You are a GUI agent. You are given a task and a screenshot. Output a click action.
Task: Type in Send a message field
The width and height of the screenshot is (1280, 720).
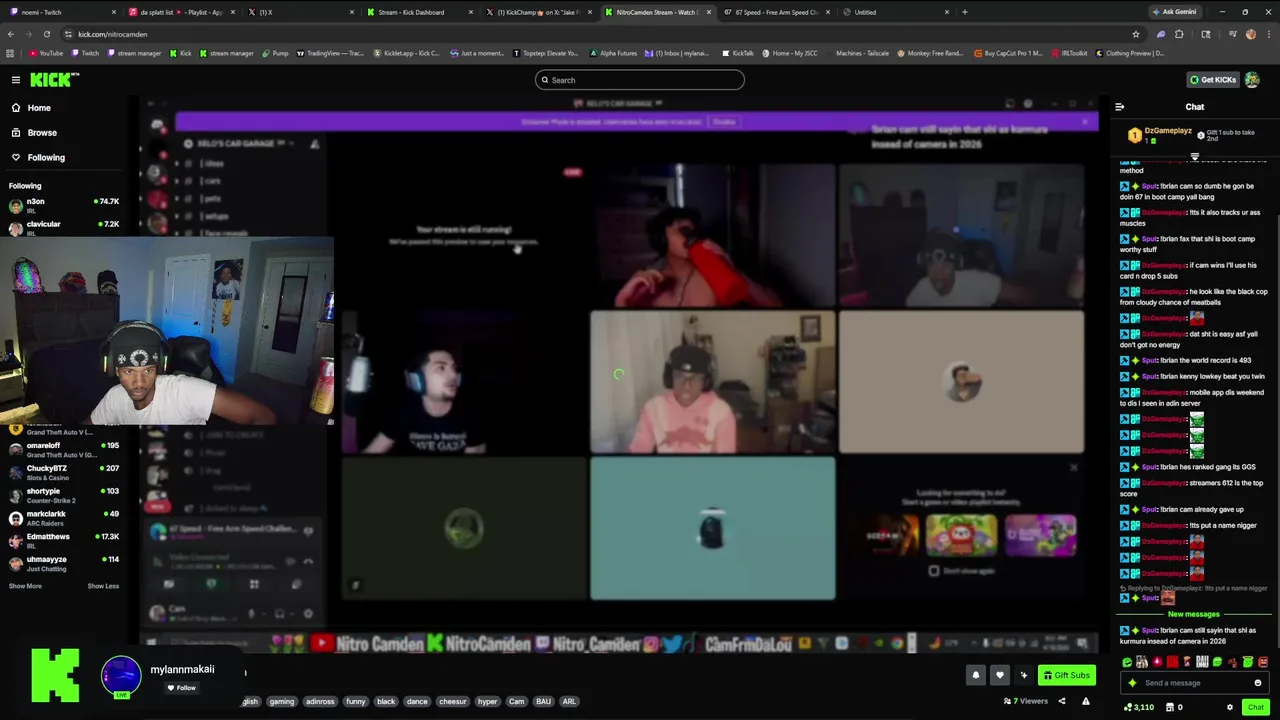click(x=1196, y=683)
